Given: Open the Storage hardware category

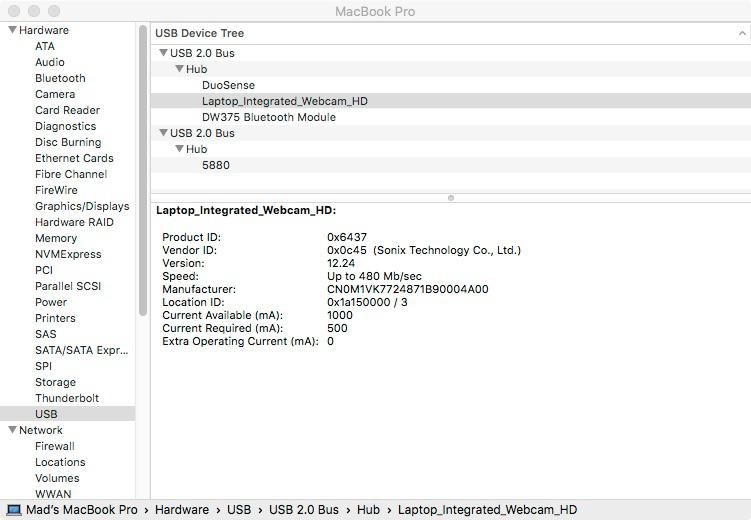Looking at the screenshot, I should point(55,382).
